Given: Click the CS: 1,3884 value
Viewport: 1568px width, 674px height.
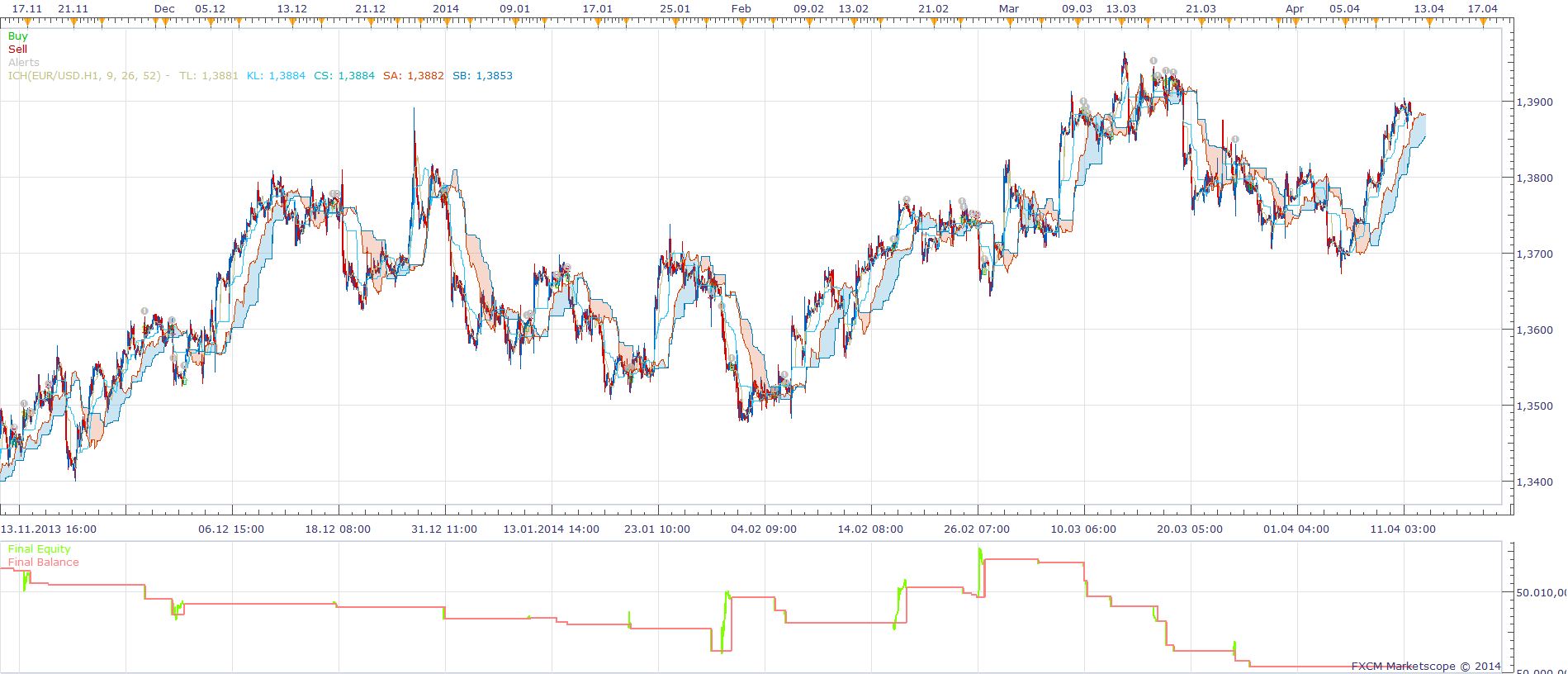Looking at the screenshot, I should [344, 76].
